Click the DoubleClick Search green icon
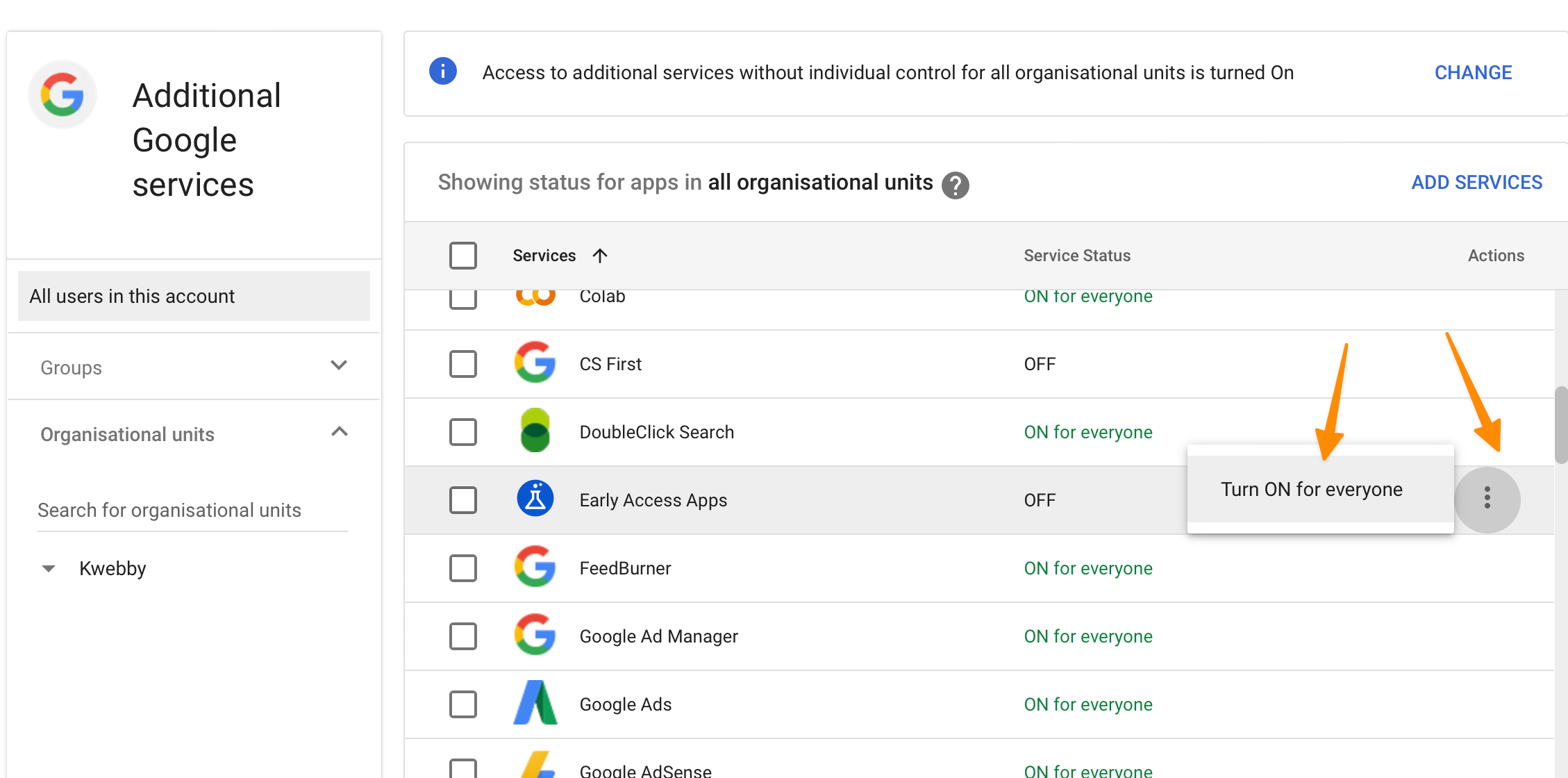This screenshot has height=778, width=1568. point(535,431)
